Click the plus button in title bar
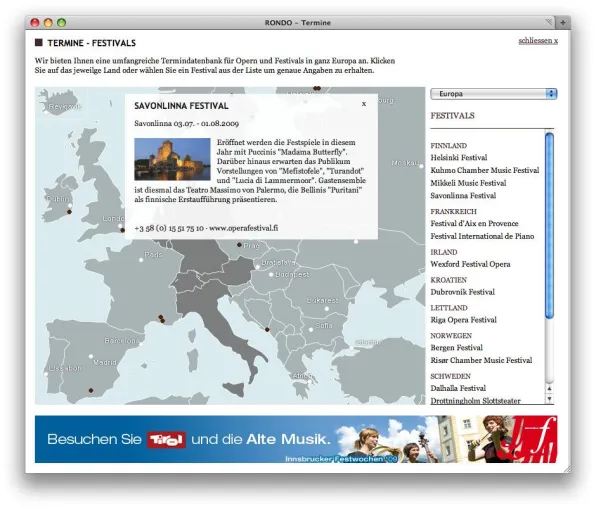The image size is (596, 508). (x=563, y=23)
